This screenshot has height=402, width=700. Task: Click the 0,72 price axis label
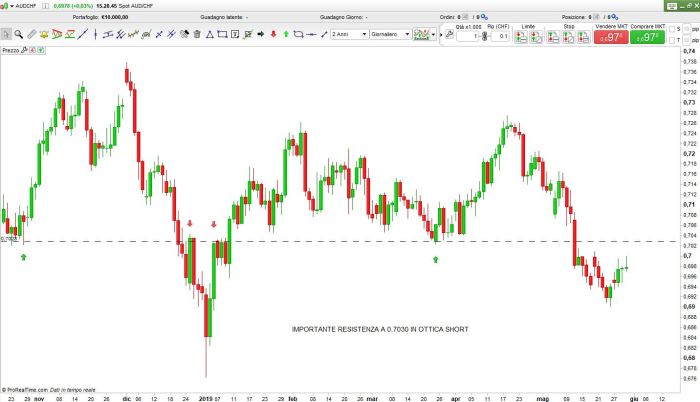click(689, 154)
